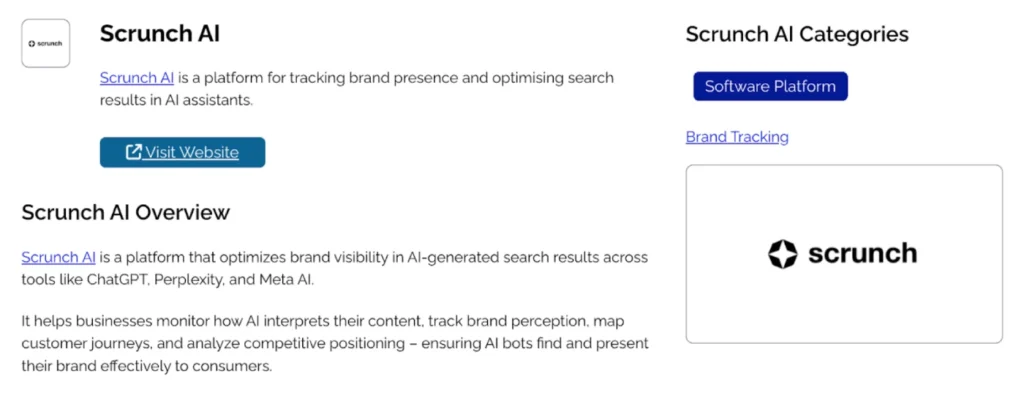
Task: Click the Scrunch AI main title heading
Action: (x=160, y=34)
